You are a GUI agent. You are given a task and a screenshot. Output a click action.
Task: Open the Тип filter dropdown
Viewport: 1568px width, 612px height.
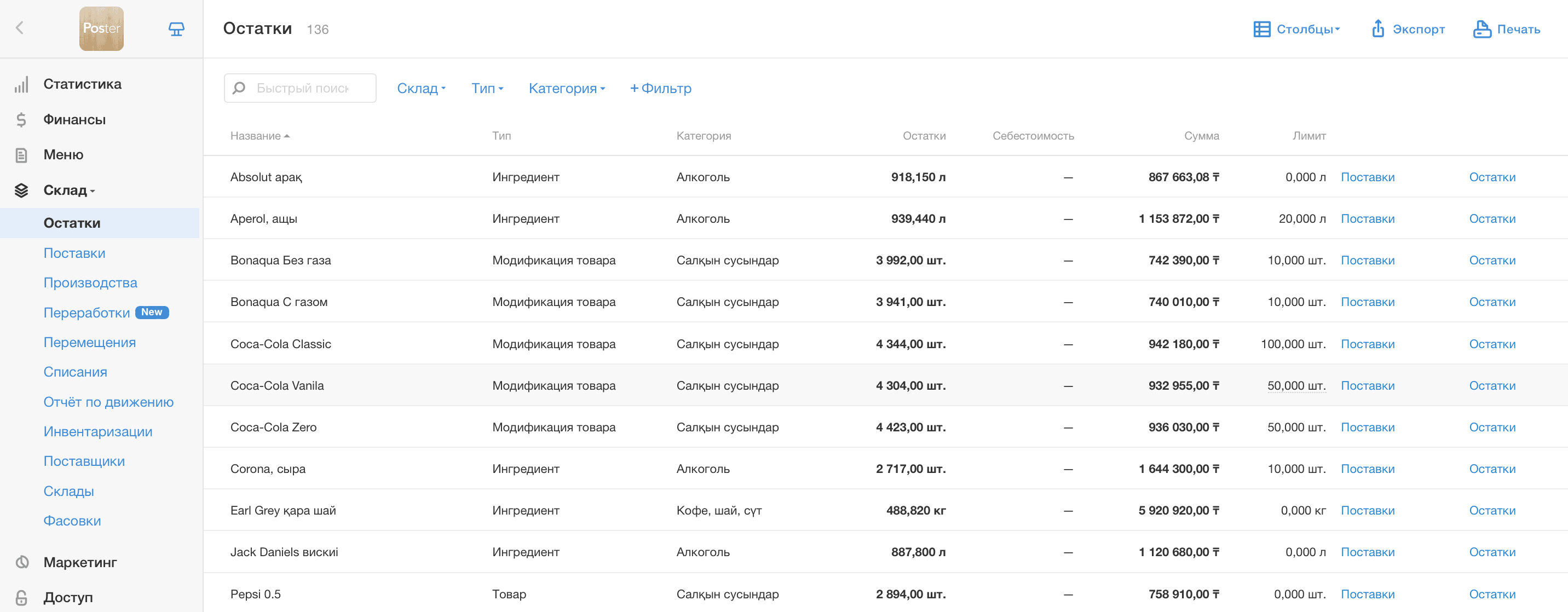coord(487,88)
